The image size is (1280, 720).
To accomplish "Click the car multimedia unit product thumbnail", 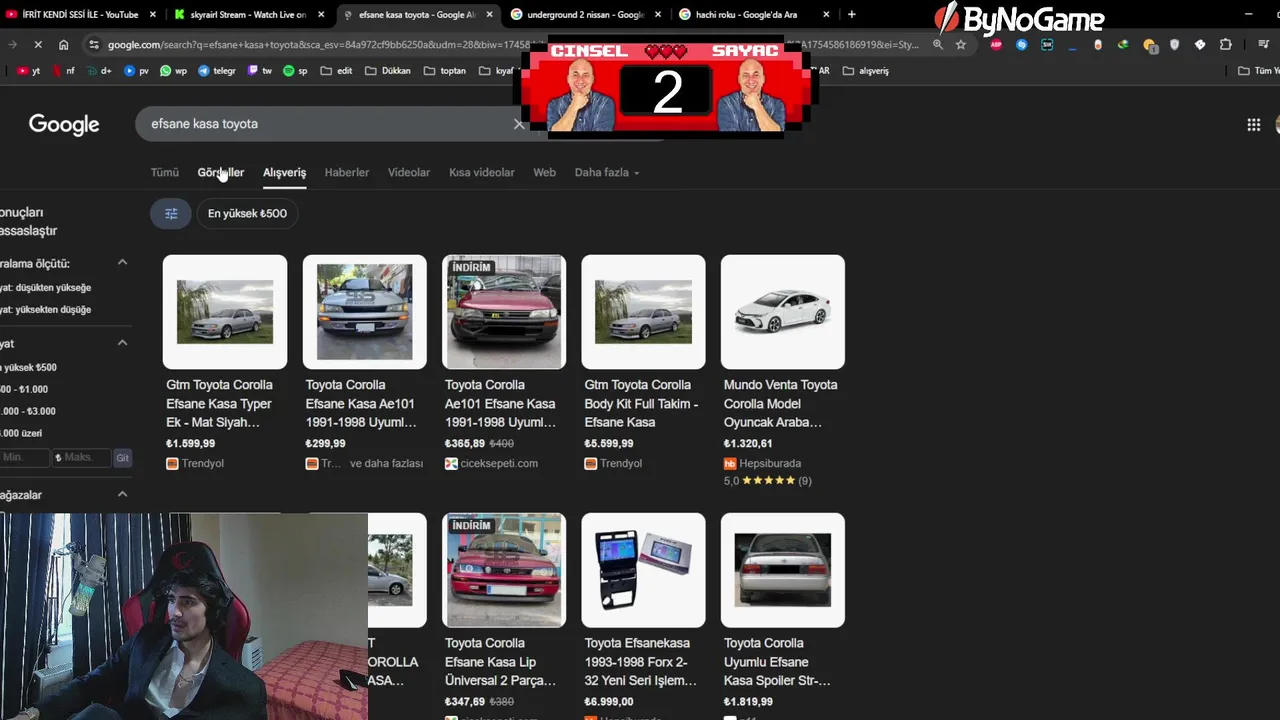I will click(x=643, y=570).
